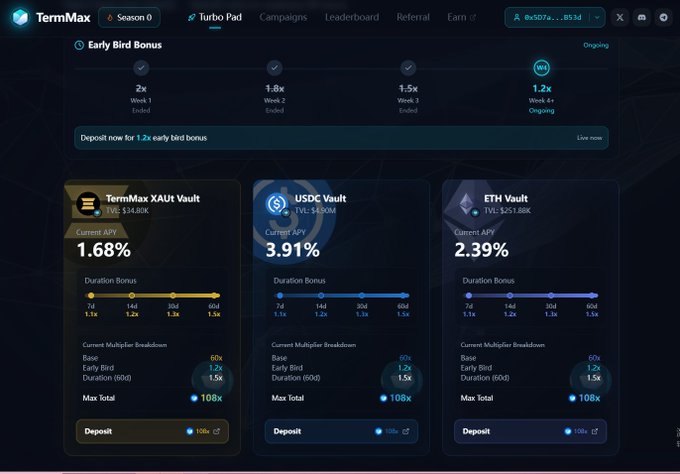Screen dimensions: 680x474
Task: Click the 1.68% Current APY value
Action: point(104,250)
